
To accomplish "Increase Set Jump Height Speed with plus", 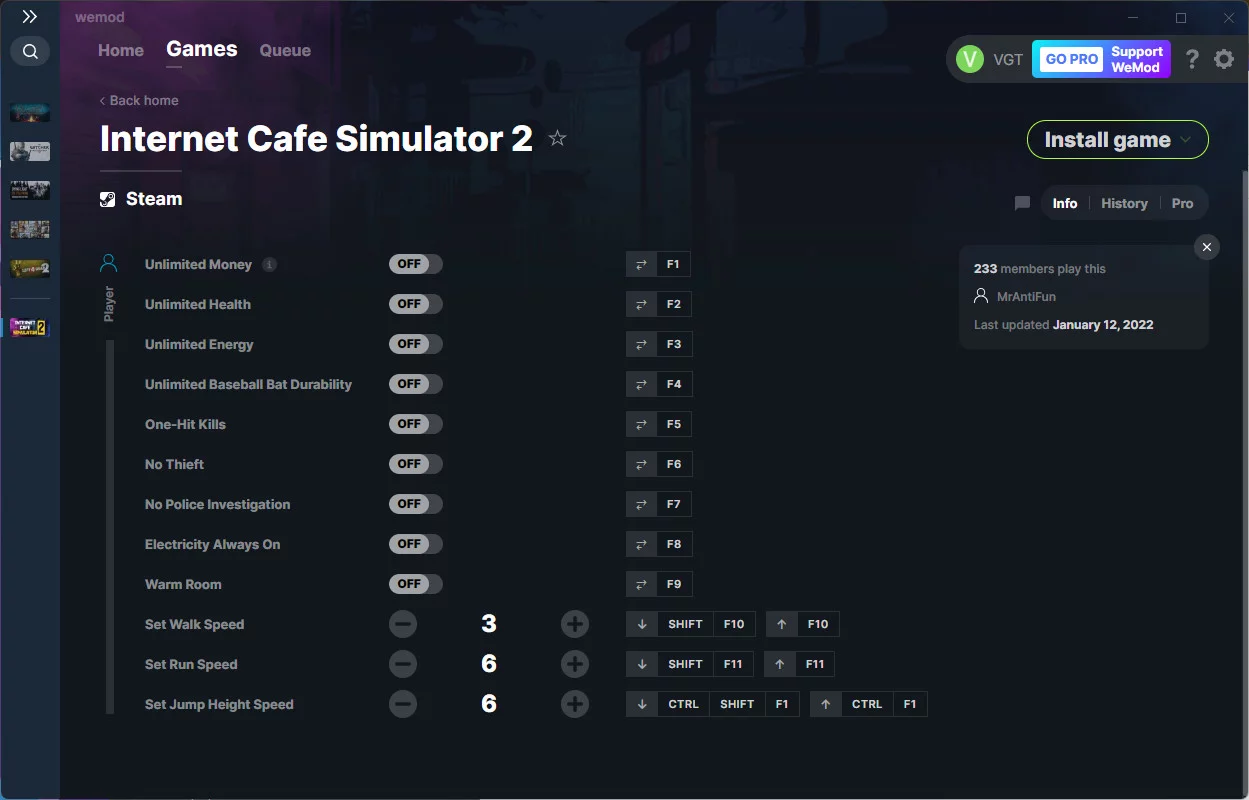I will [x=575, y=705].
